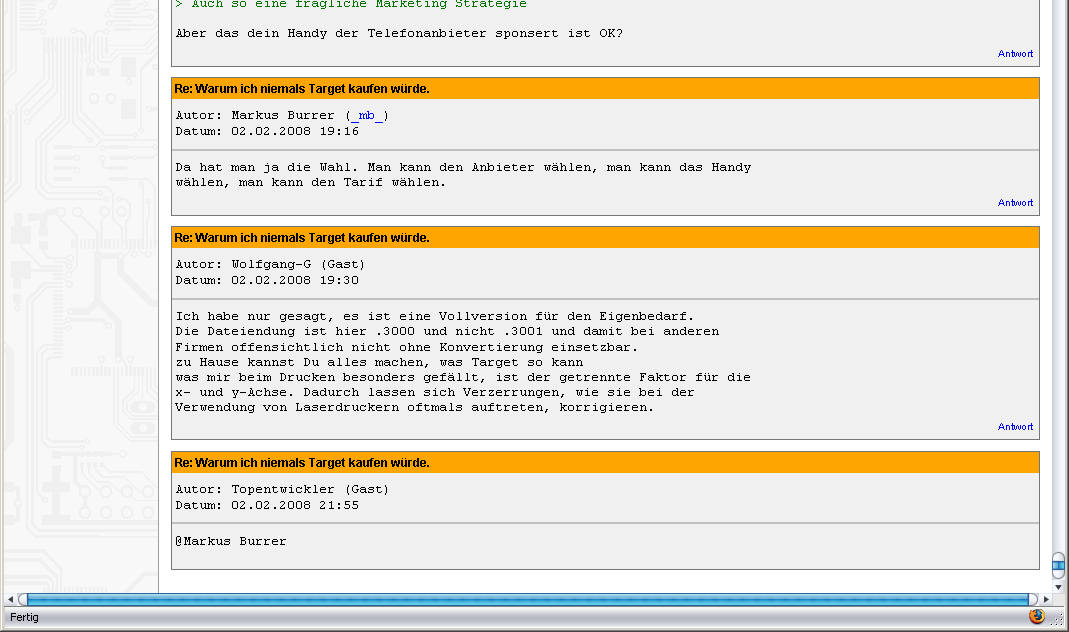Click 'zu Hause kannst Du alles machen' line
The width and height of the screenshot is (1069, 632).
tap(379, 363)
